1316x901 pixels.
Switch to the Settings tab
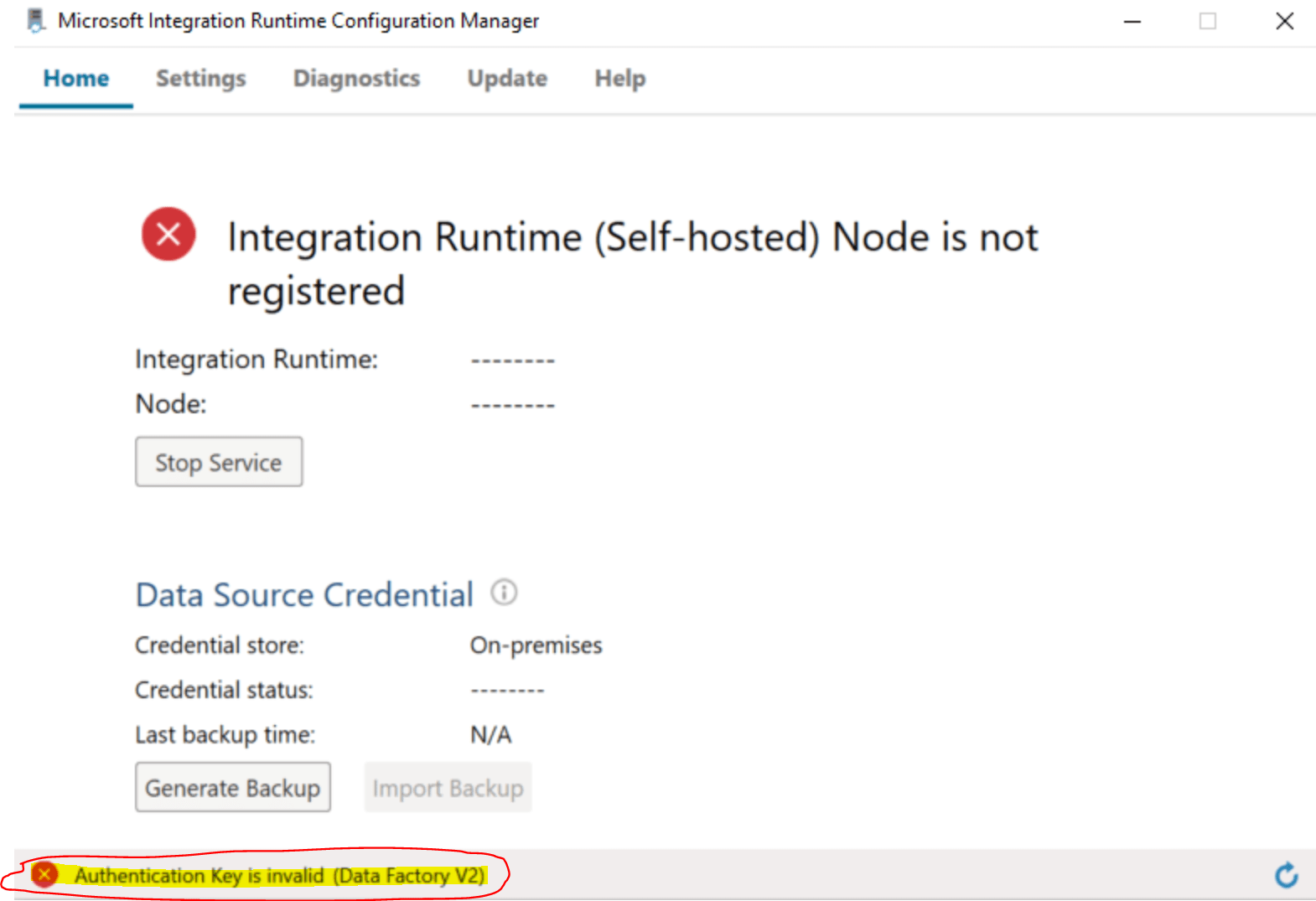click(201, 79)
